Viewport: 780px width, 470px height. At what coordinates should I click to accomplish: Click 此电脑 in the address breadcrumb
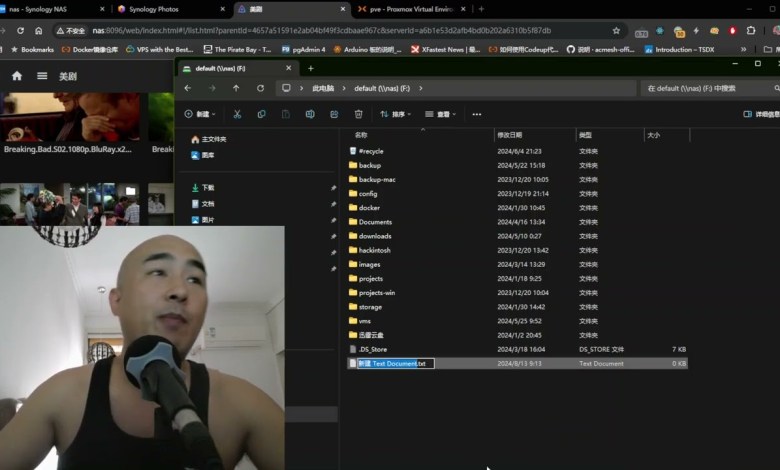[x=323, y=88]
